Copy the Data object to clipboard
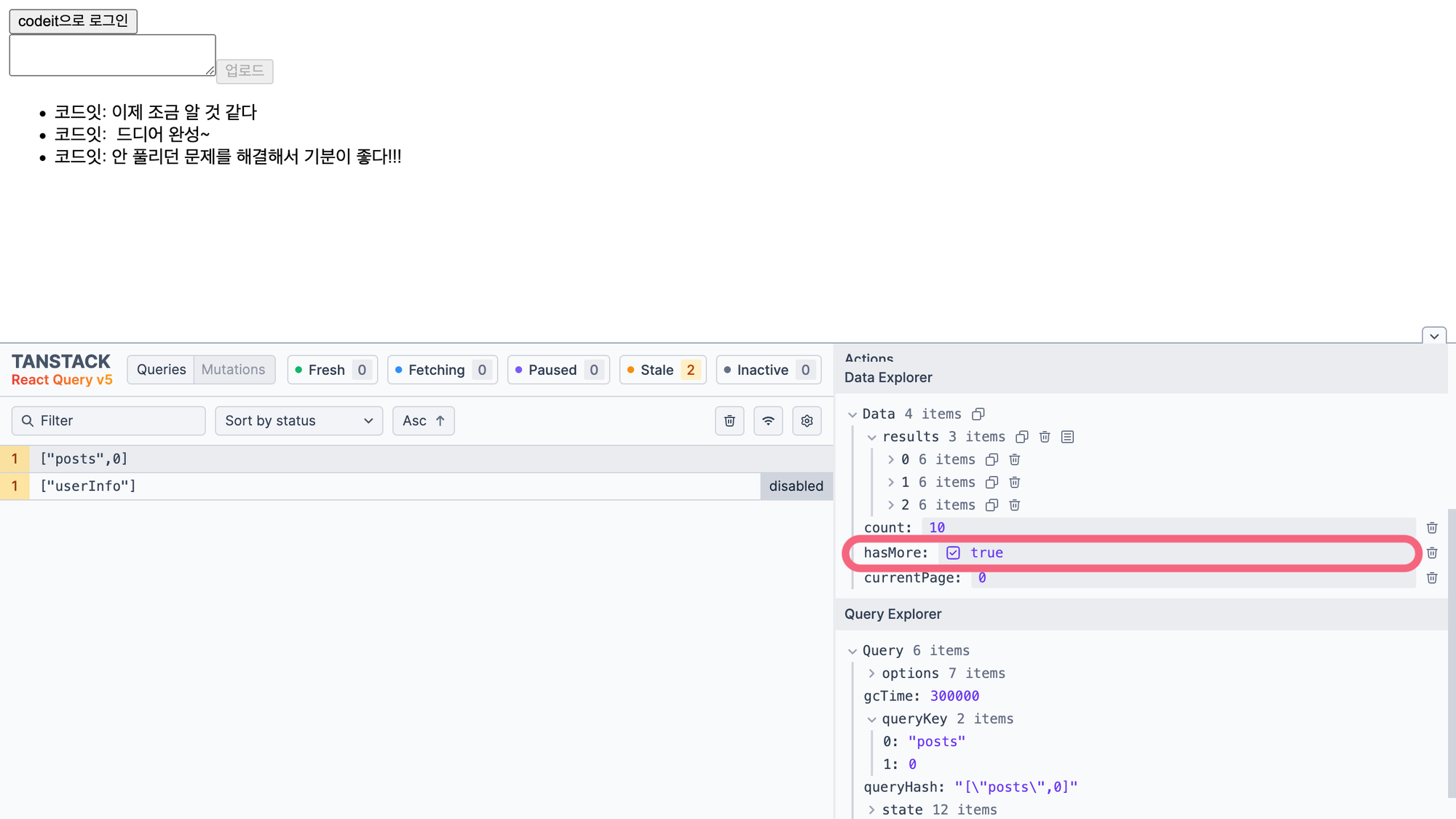Viewport: 1456px width, 819px height. (978, 414)
